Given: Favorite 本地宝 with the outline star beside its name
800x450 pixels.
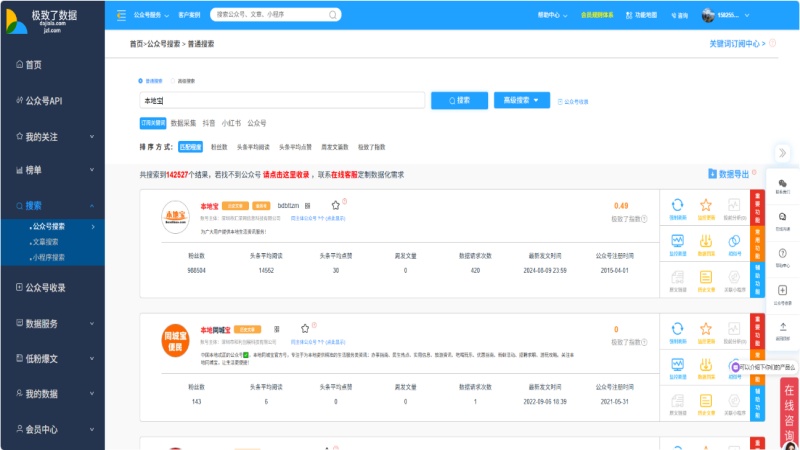Looking at the screenshot, I should (x=335, y=205).
